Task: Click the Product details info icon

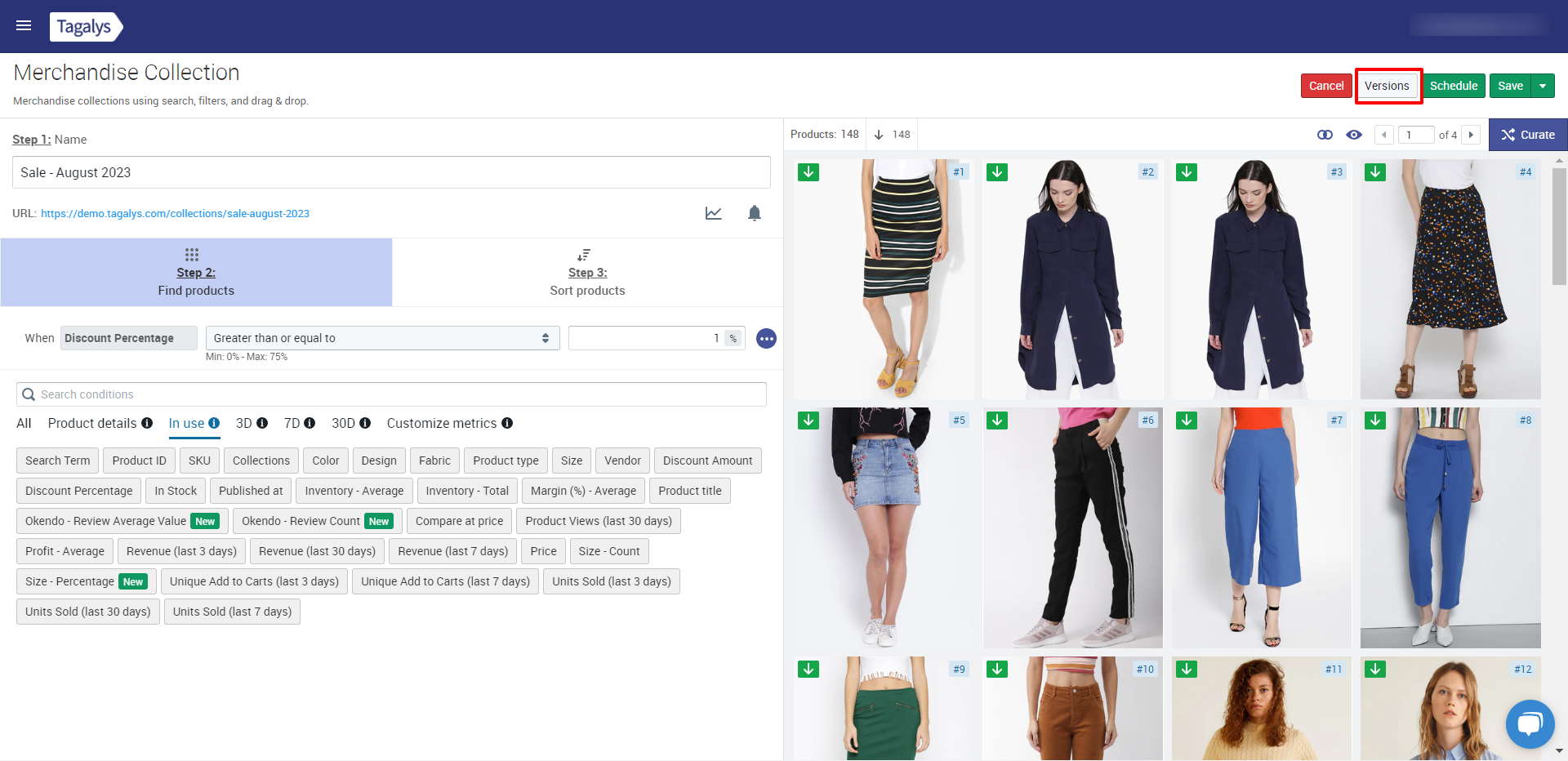Action: (147, 423)
